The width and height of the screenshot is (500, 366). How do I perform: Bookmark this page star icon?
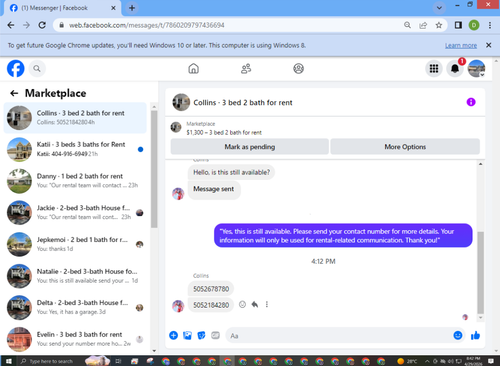pos(439,25)
